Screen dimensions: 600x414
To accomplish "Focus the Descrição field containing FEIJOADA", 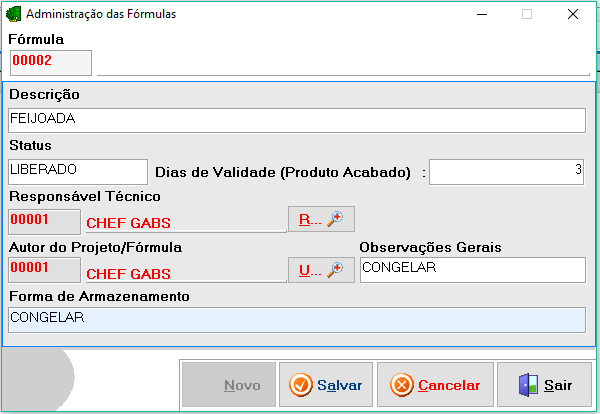I will pyautogui.click(x=297, y=121).
